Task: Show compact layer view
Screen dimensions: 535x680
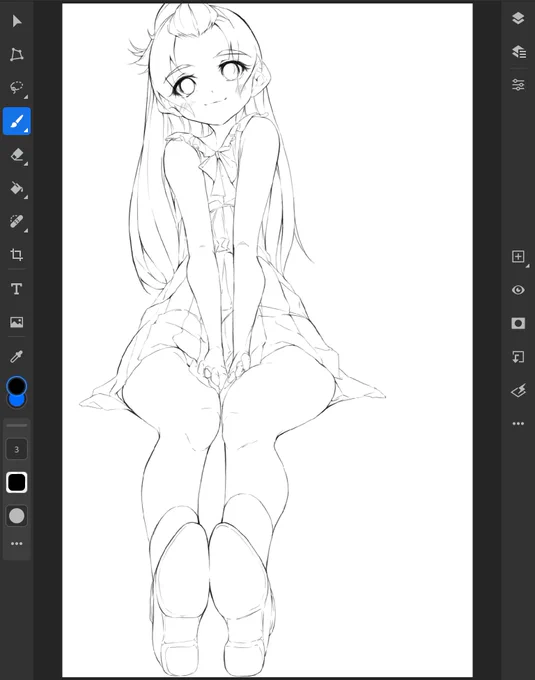Action: coord(518,18)
